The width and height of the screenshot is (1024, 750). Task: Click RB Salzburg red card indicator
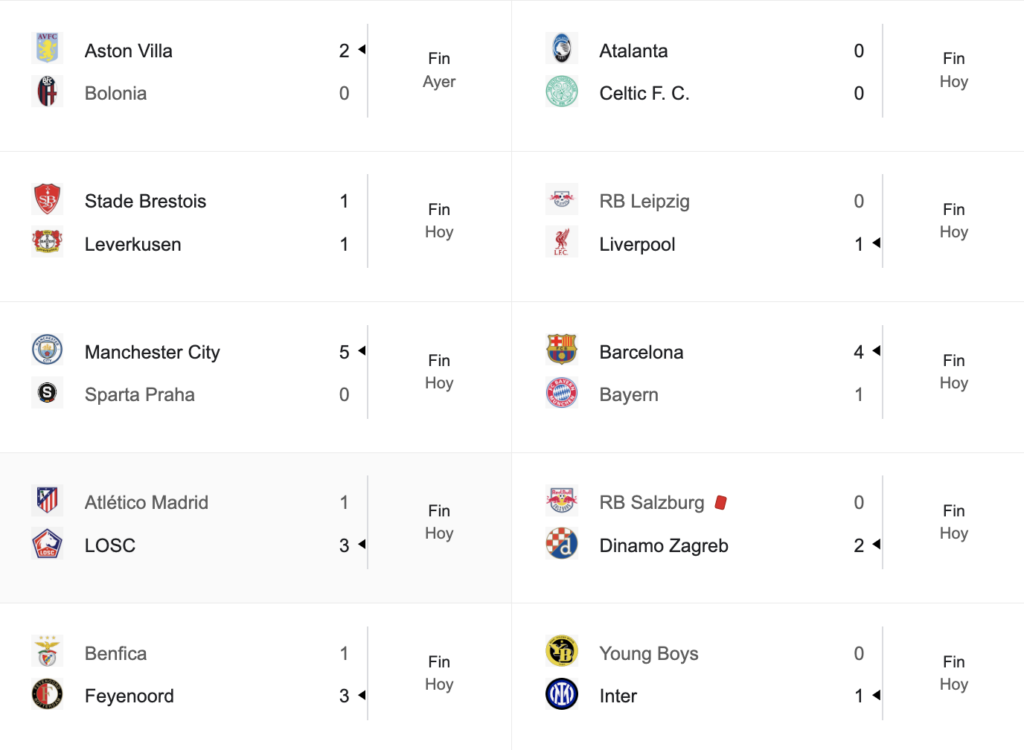pyautogui.click(x=721, y=502)
